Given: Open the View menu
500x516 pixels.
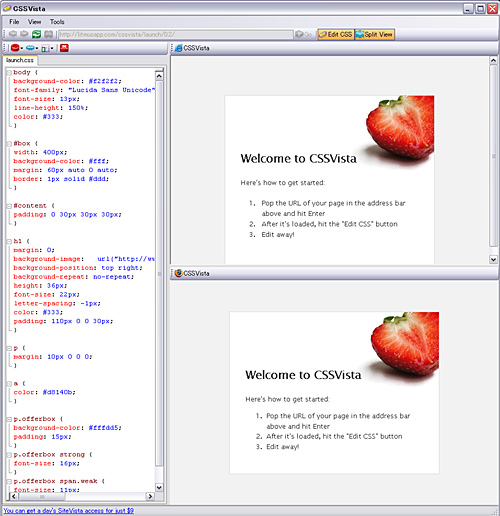Looking at the screenshot, I should pyautogui.click(x=34, y=22).
